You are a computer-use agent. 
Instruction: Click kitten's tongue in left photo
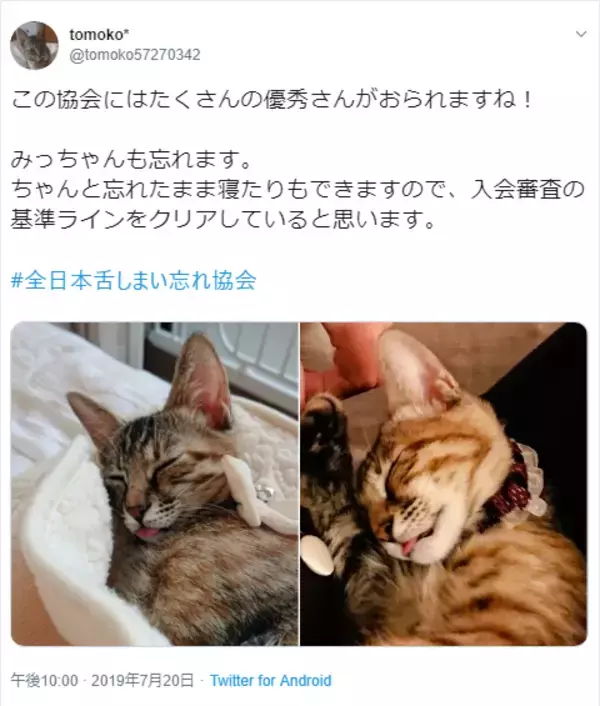(x=147, y=534)
